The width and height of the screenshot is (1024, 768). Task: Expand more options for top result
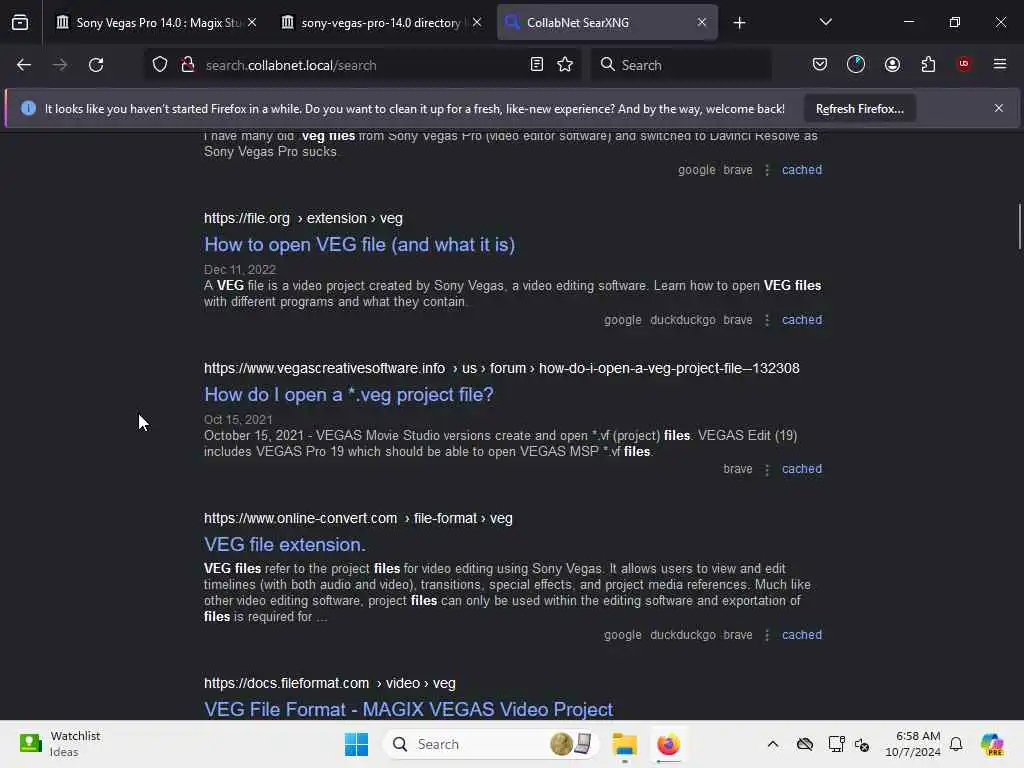767,170
